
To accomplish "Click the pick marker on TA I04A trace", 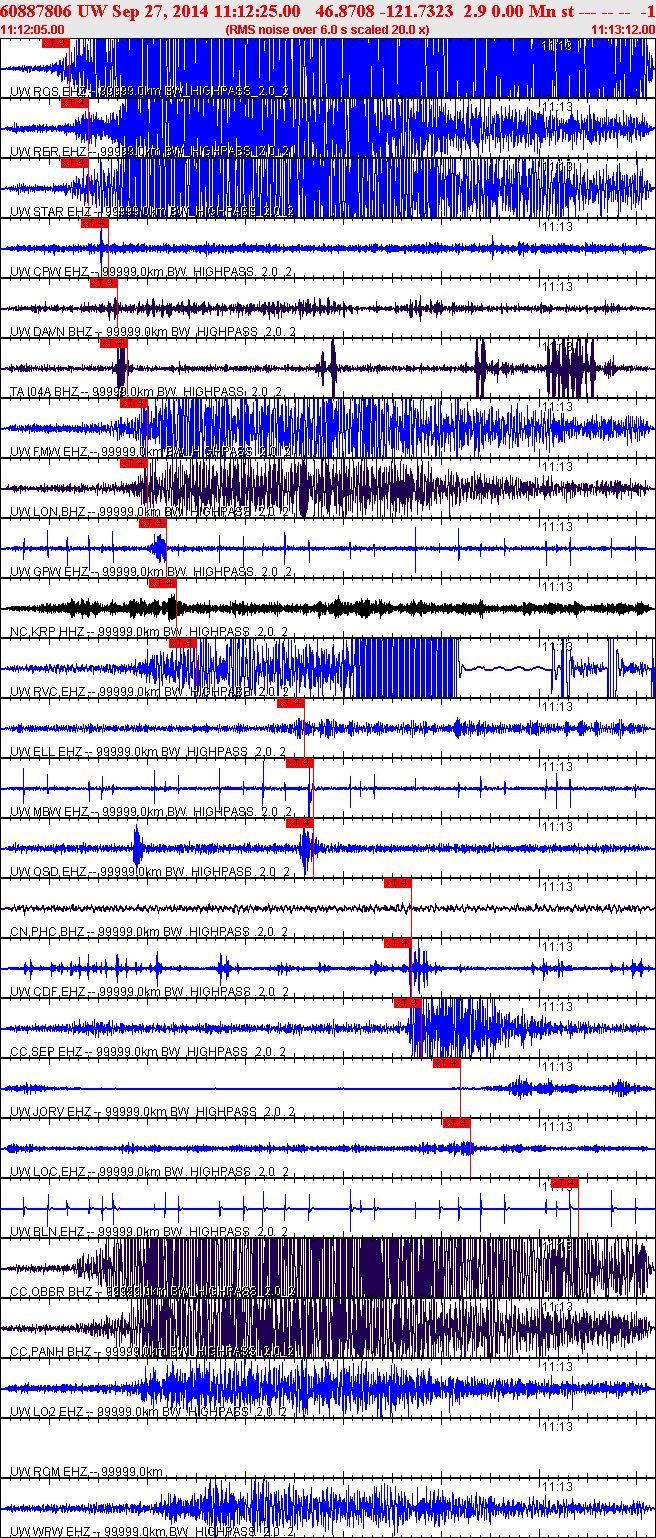I will click(x=114, y=343).
